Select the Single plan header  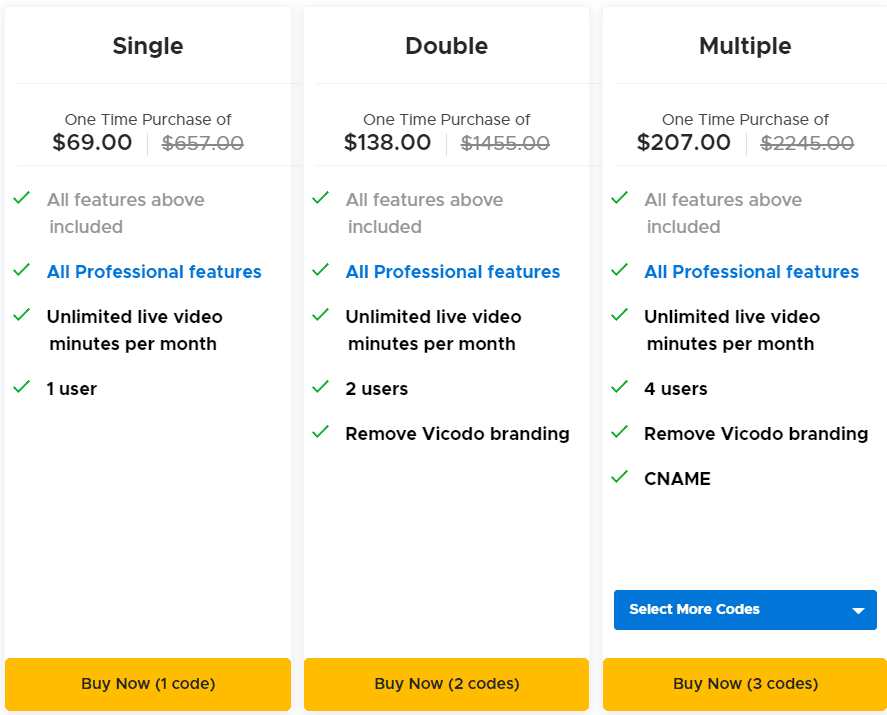click(147, 46)
